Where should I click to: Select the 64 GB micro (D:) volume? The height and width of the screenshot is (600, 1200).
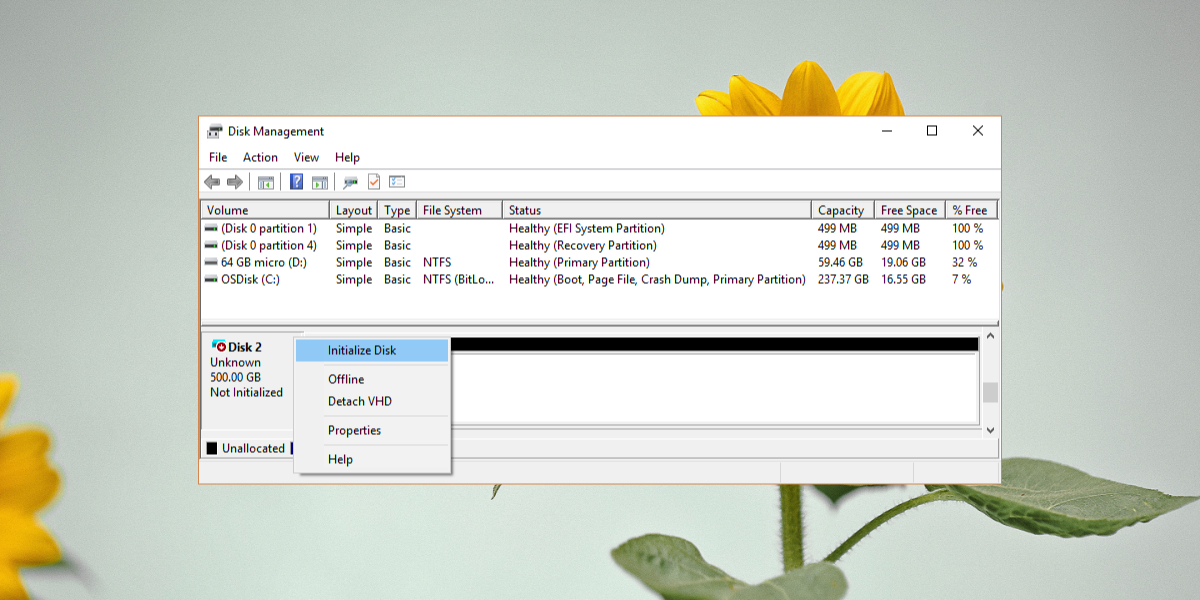click(263, 262)
